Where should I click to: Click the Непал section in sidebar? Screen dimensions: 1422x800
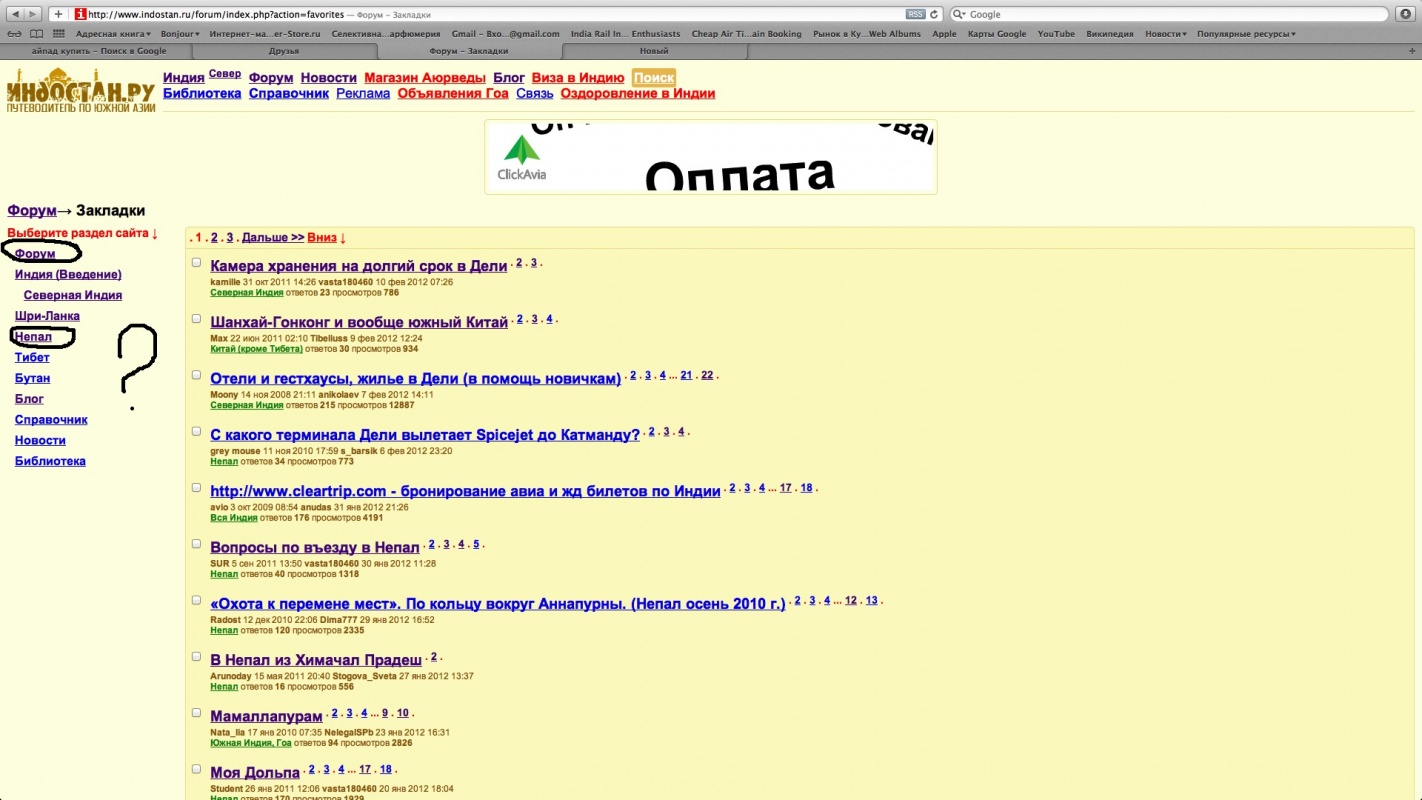click(33, 337)
